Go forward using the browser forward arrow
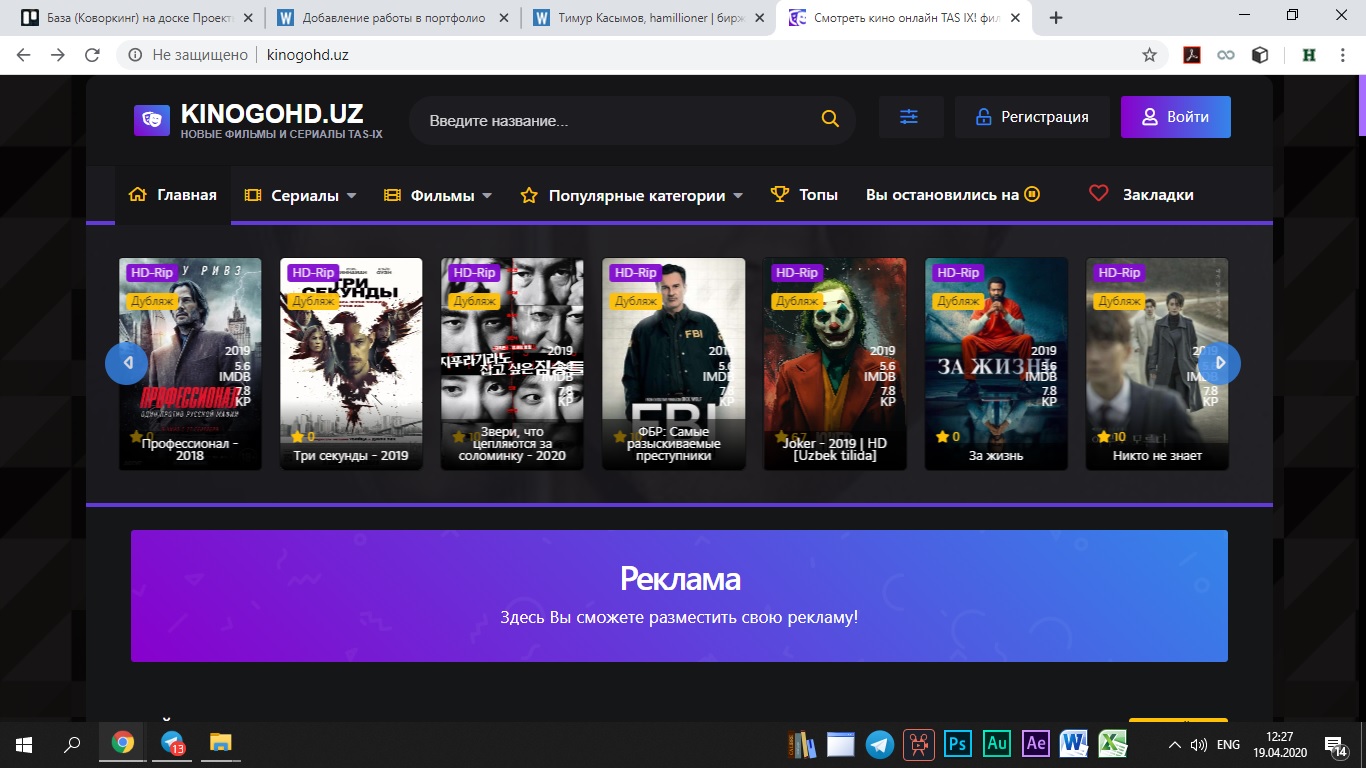Image resolution: width=1366 pixels, height=768 pixels. tap(58, 55)
